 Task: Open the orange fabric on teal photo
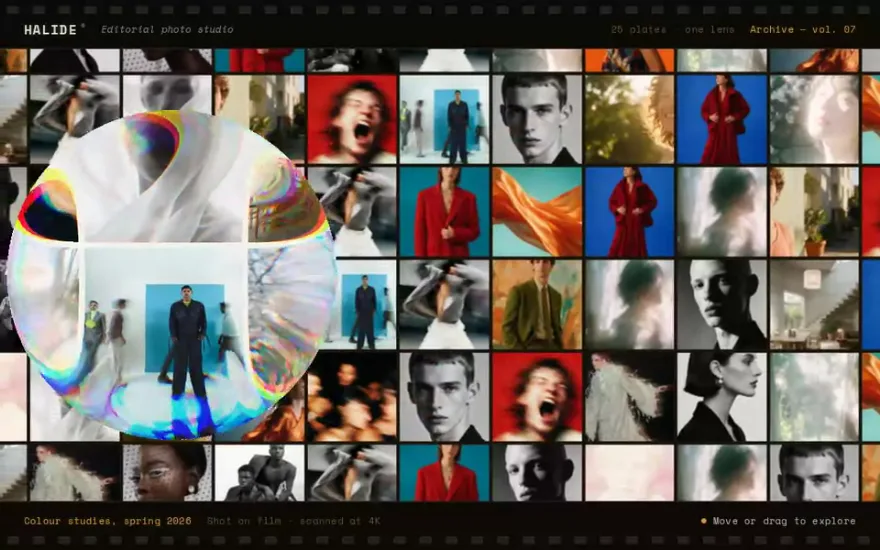pyautogui.click(x=537, y=212)
